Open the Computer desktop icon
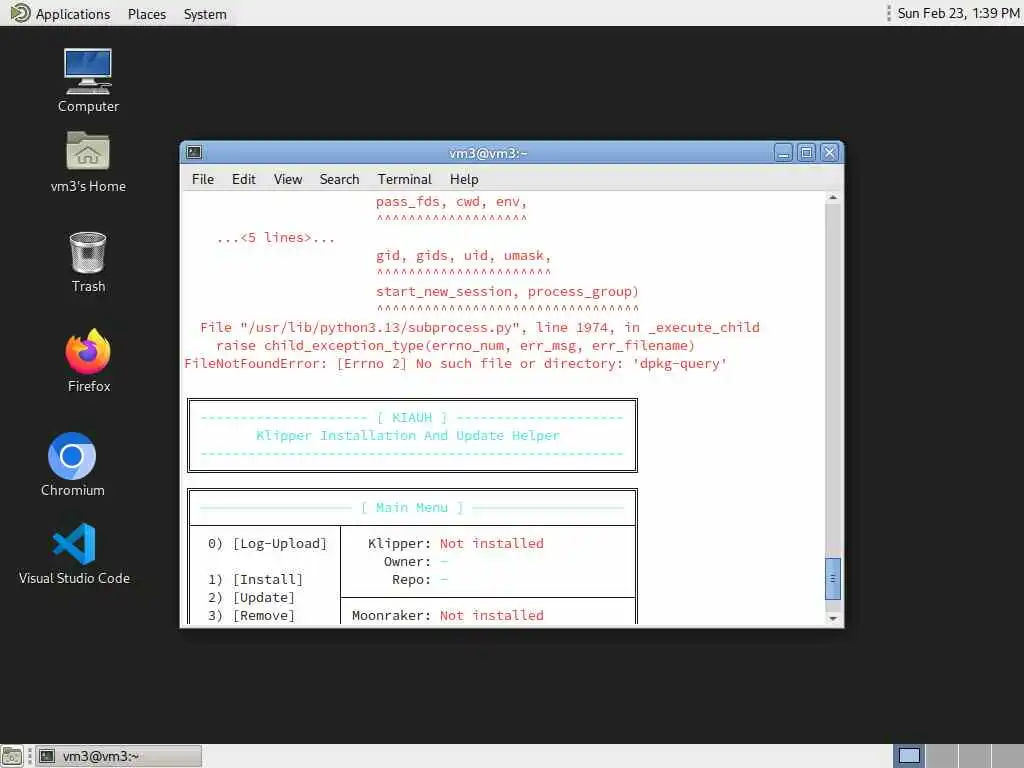Image resolution: width=1024 pixels, height=768 pixels. click(88, 72)
